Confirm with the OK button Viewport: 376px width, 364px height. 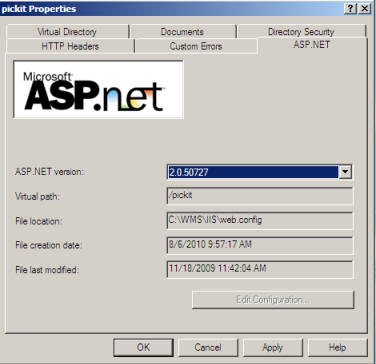[143, 348]
